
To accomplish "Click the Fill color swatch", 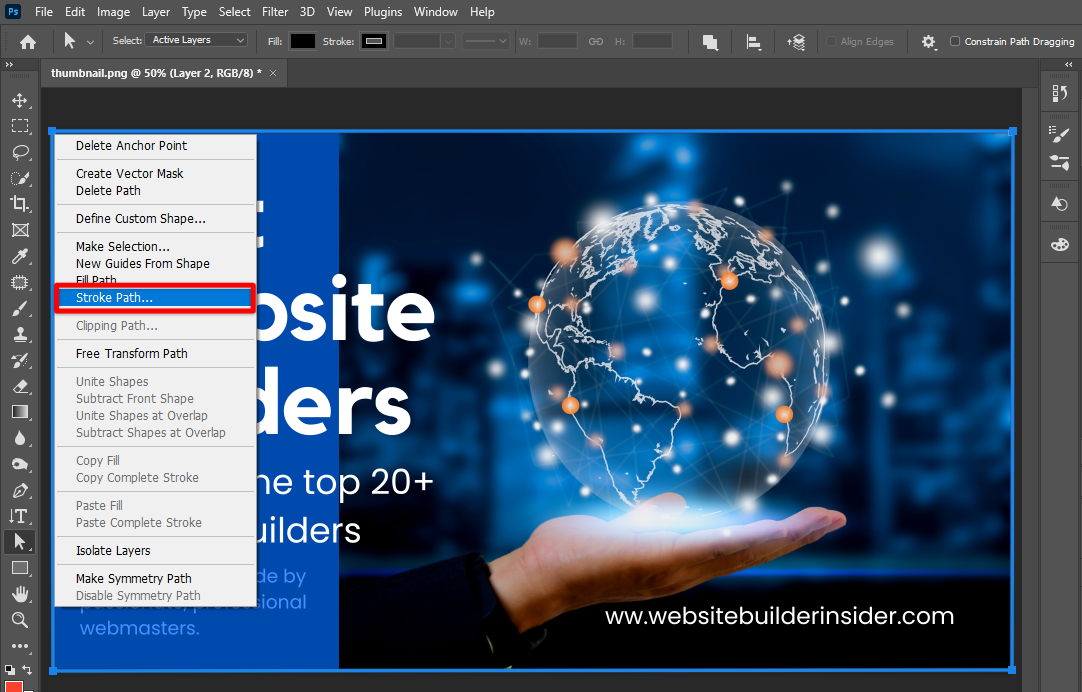I will click(303, 41).
